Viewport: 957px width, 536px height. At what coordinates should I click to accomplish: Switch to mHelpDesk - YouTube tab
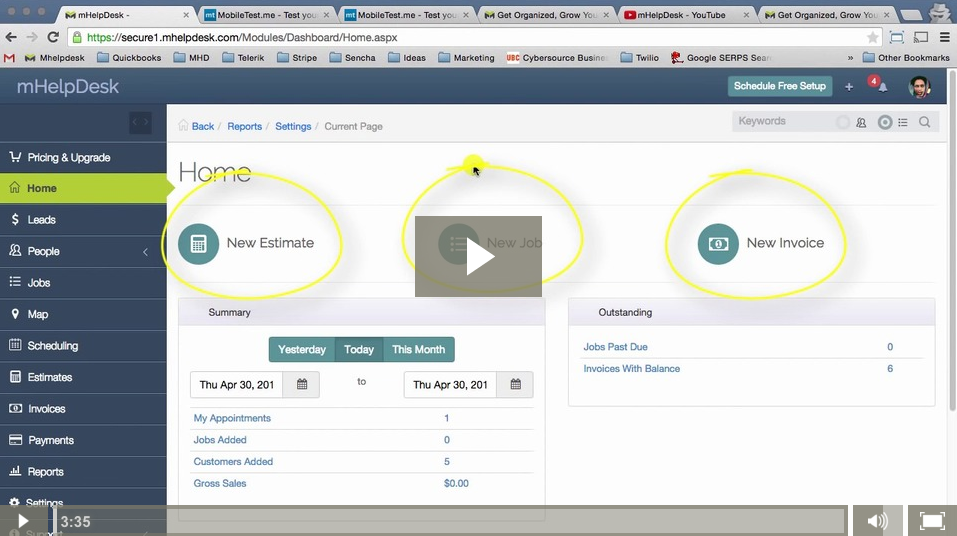tap(686, 15)
